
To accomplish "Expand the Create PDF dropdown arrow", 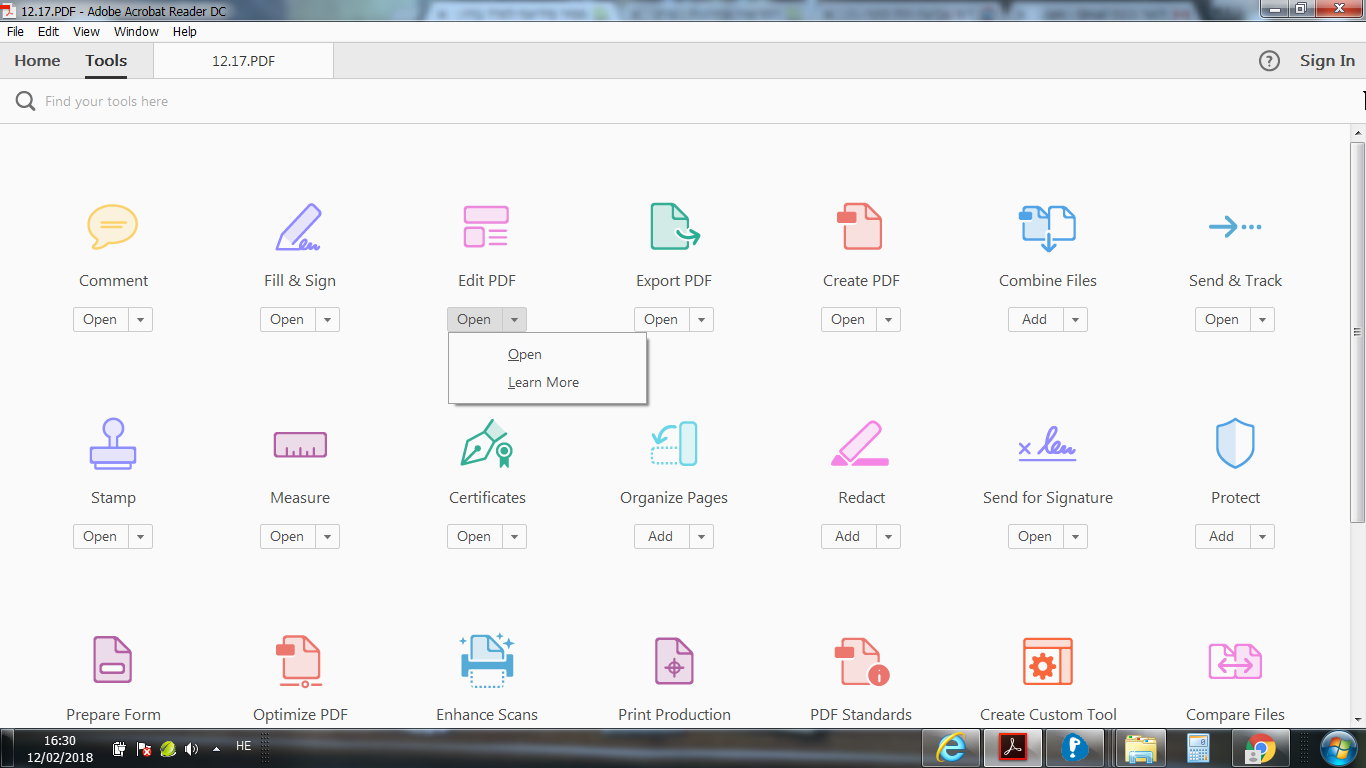I will (888, 320).
